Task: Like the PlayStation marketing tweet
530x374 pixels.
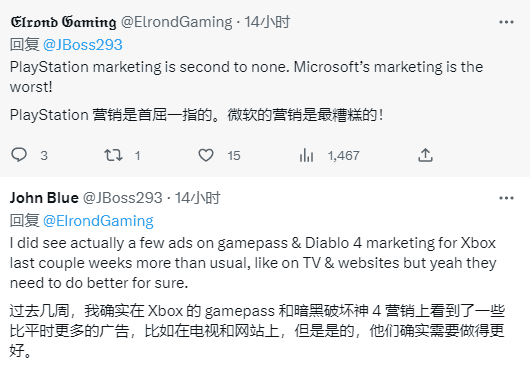Action: tap(206, 155)
